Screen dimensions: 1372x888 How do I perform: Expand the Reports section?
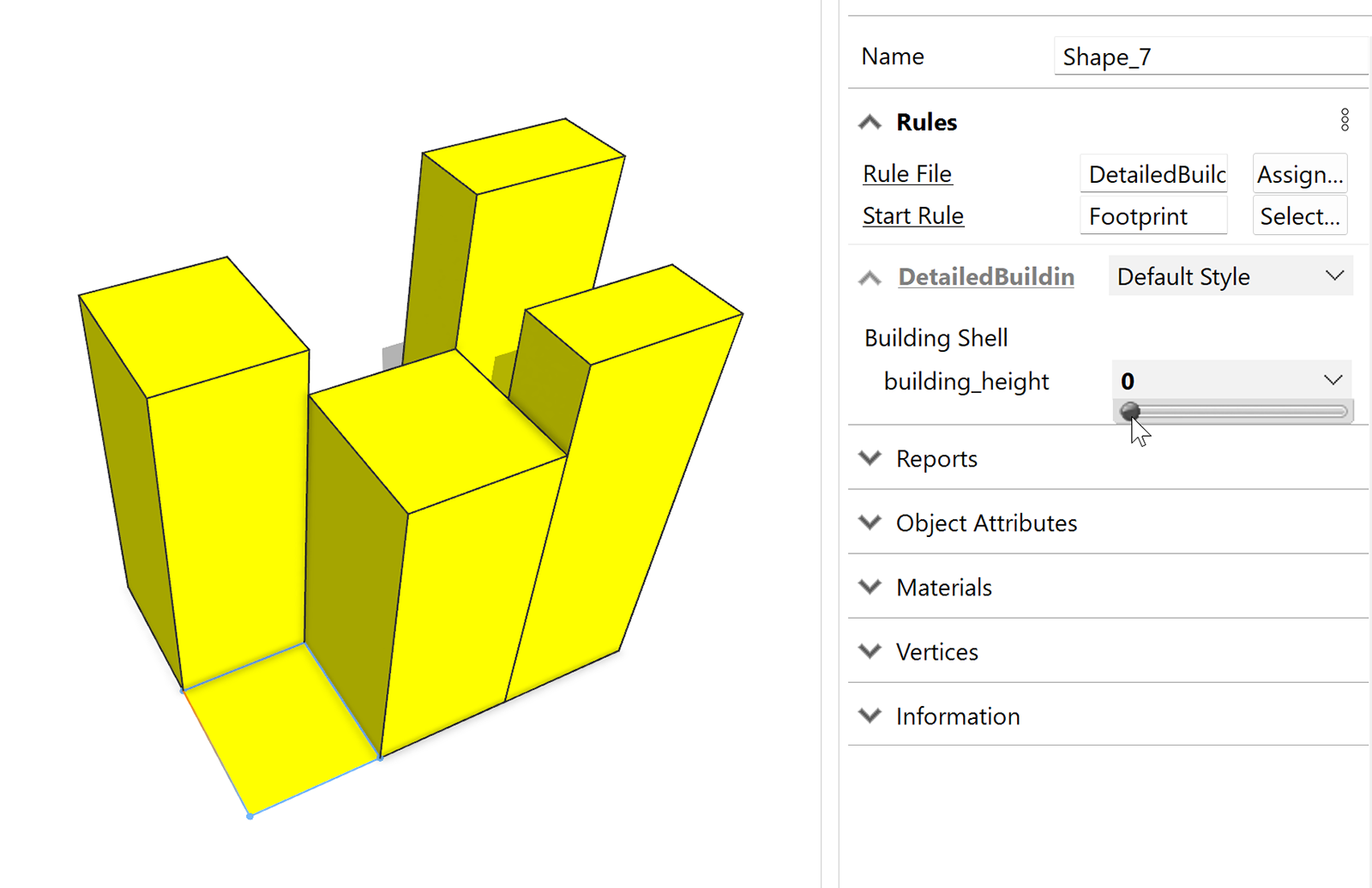870,458
